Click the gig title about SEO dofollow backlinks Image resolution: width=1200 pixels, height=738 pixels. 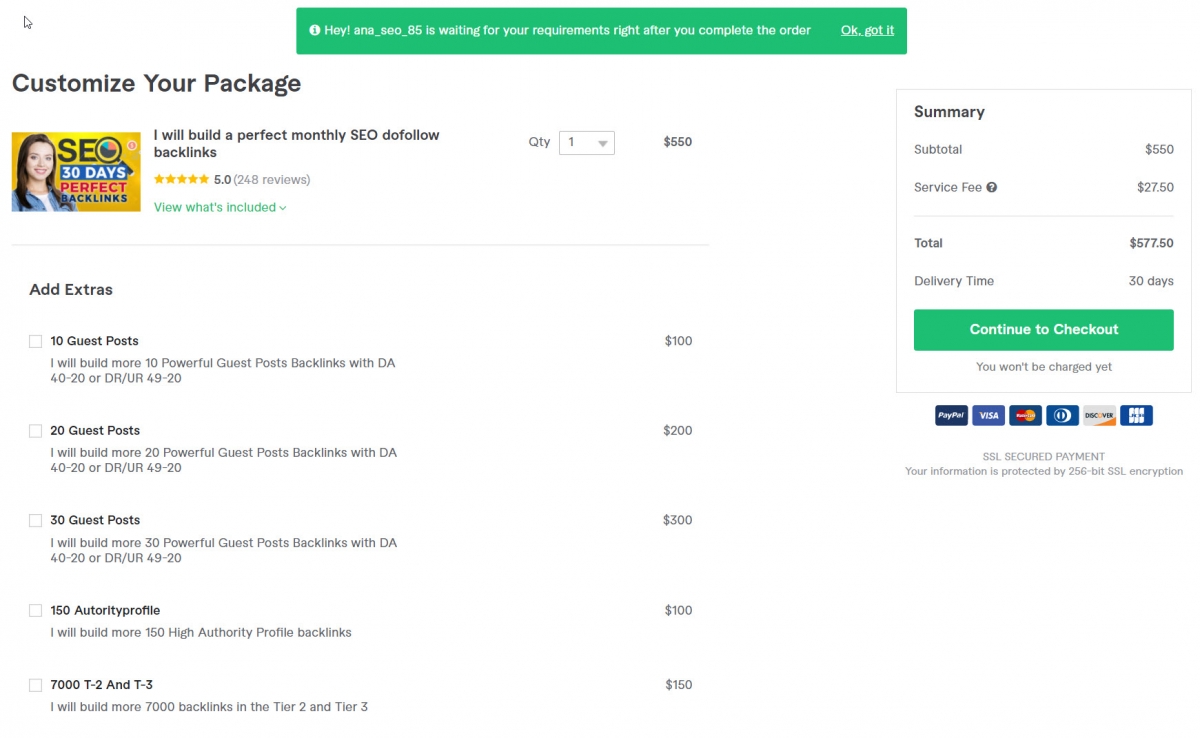pyautogui.click(x=296, y=143)
